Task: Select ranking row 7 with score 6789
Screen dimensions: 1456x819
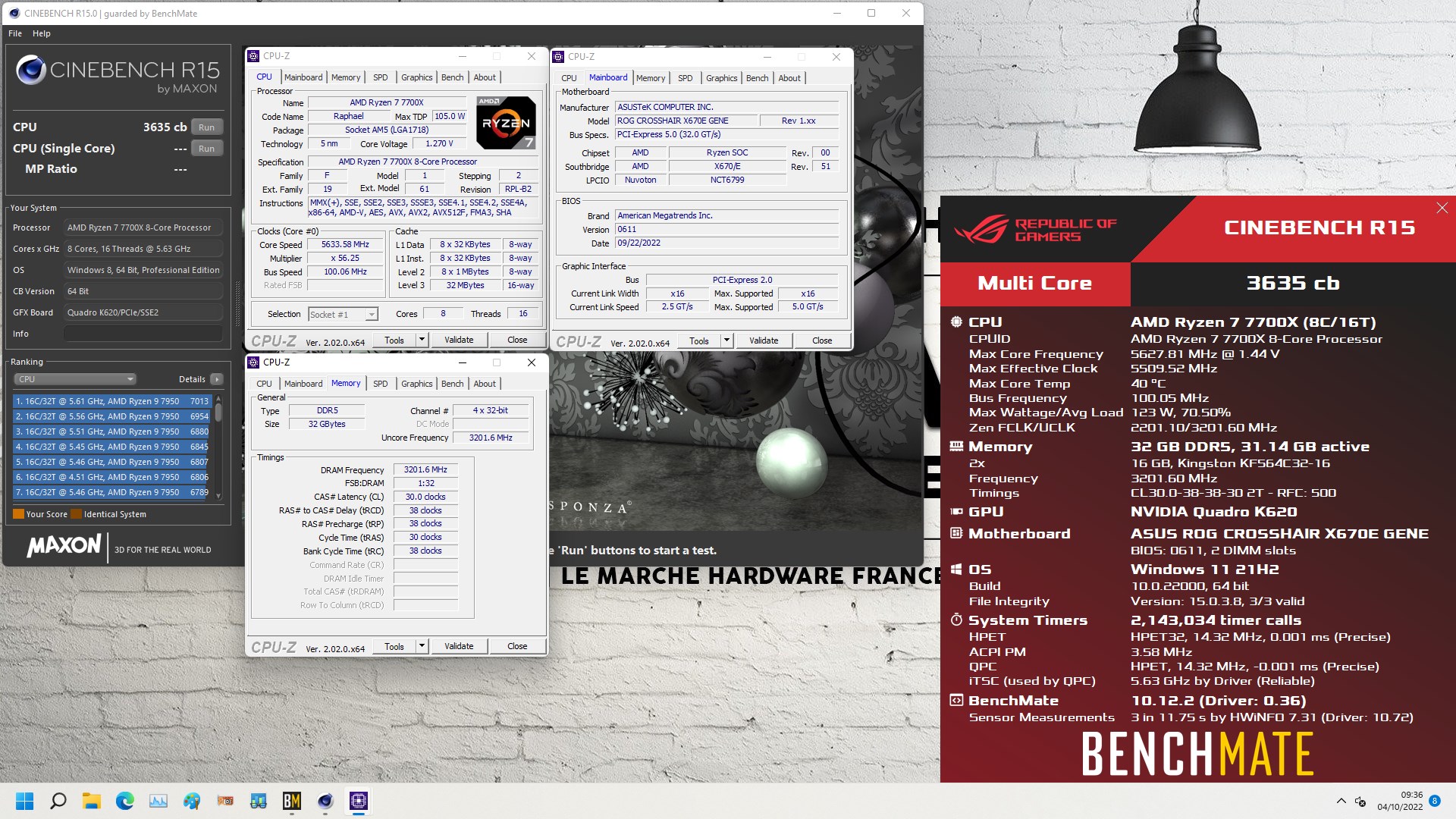Action: tap(112, 492)
